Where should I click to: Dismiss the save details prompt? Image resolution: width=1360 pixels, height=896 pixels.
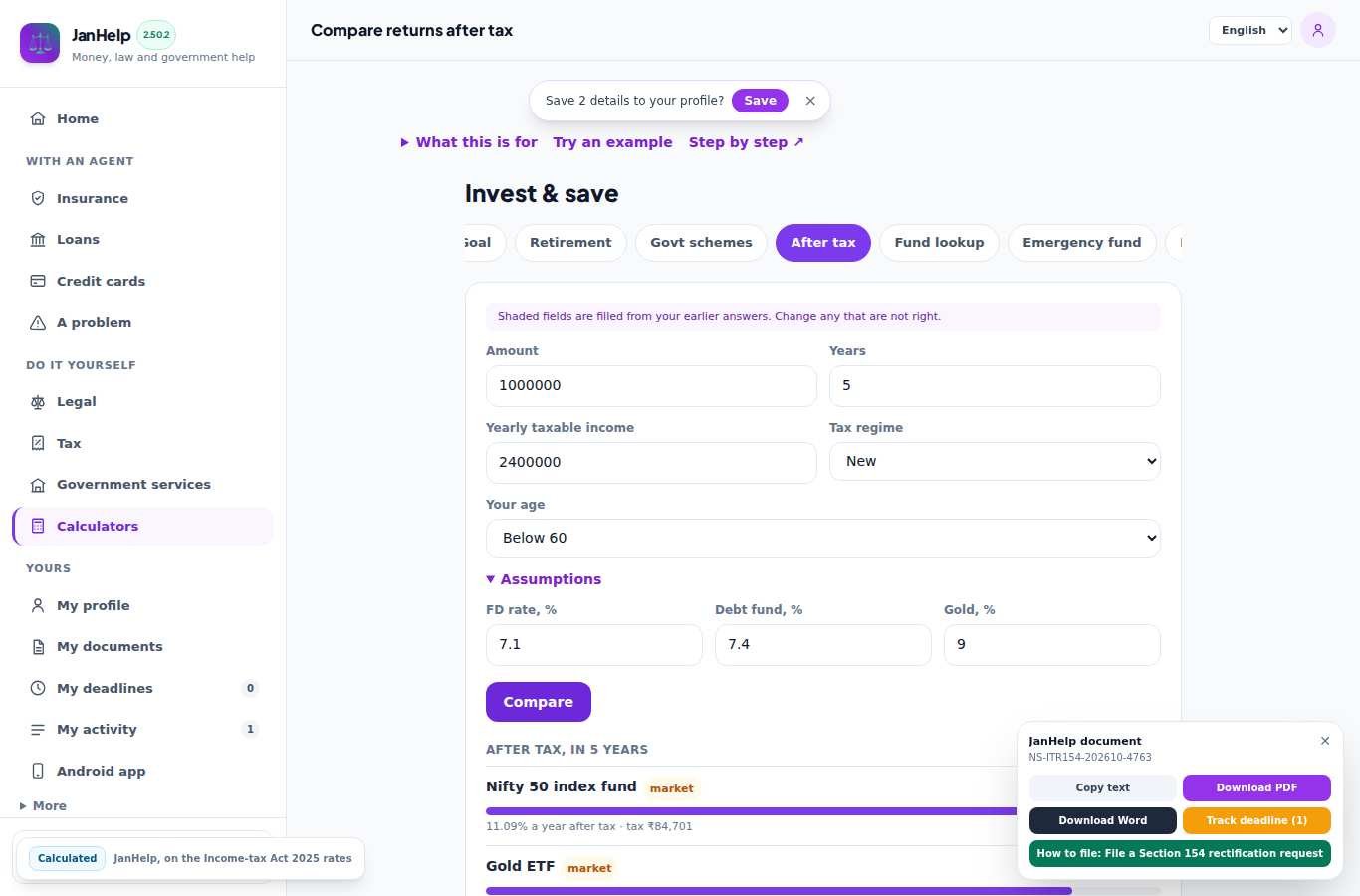[x=810, y=101]
